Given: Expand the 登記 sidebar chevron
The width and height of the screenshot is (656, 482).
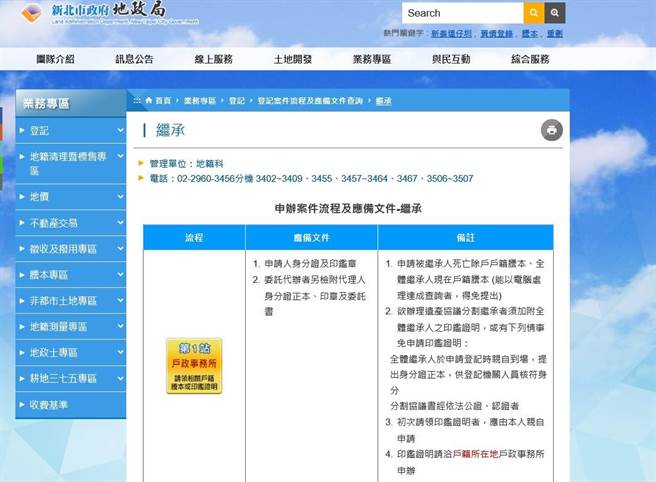Looking at the screenshot, I should coord(120,130).
